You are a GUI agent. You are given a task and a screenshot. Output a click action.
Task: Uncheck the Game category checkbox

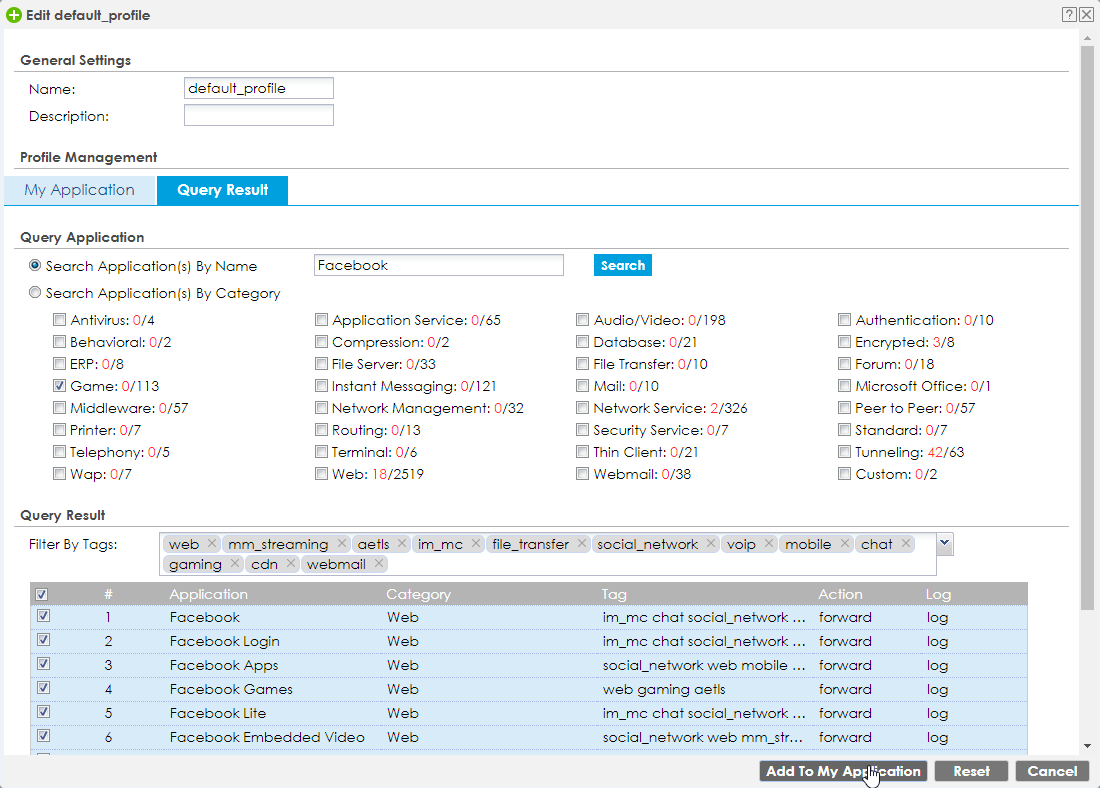coord(60,386)
